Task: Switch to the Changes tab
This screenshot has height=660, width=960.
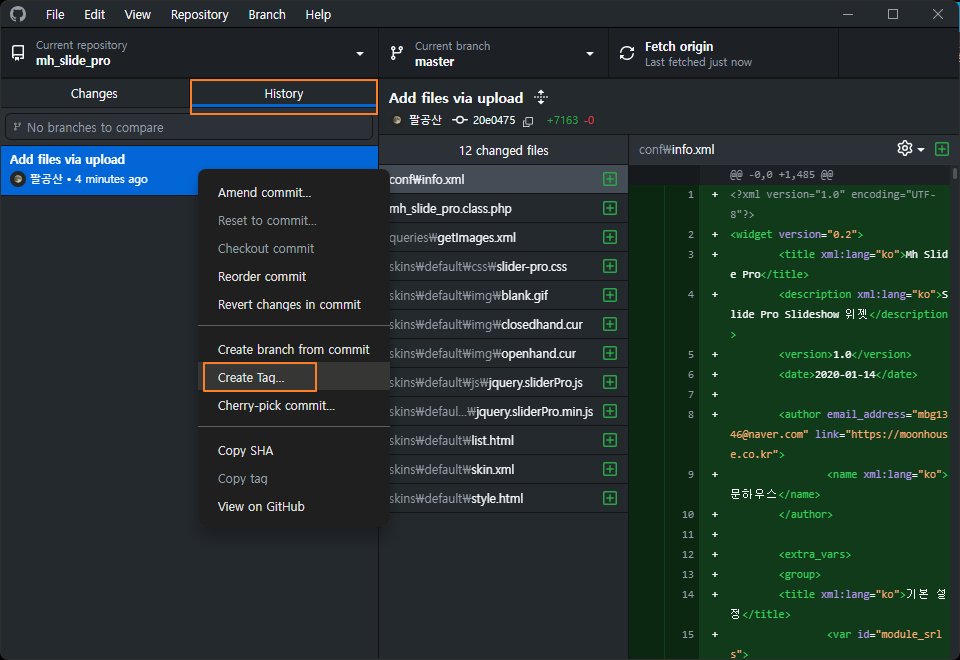Action: tap(94, 94)
